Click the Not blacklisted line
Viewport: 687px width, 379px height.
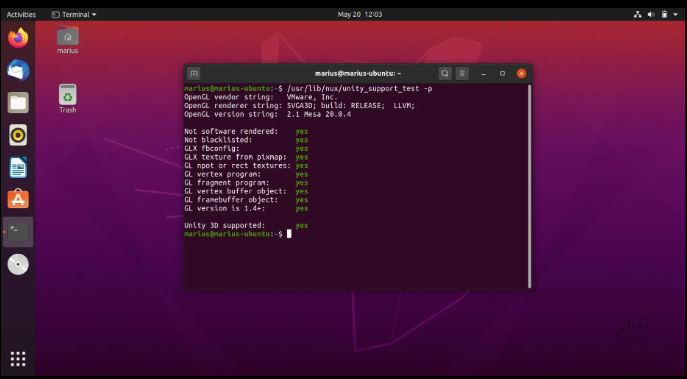[246, 140]
